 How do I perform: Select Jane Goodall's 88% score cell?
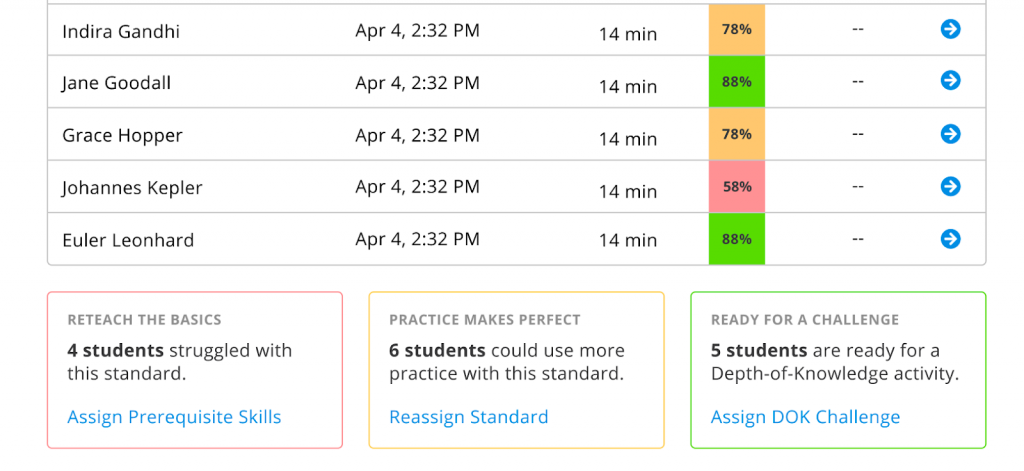[x=737, y=82]
